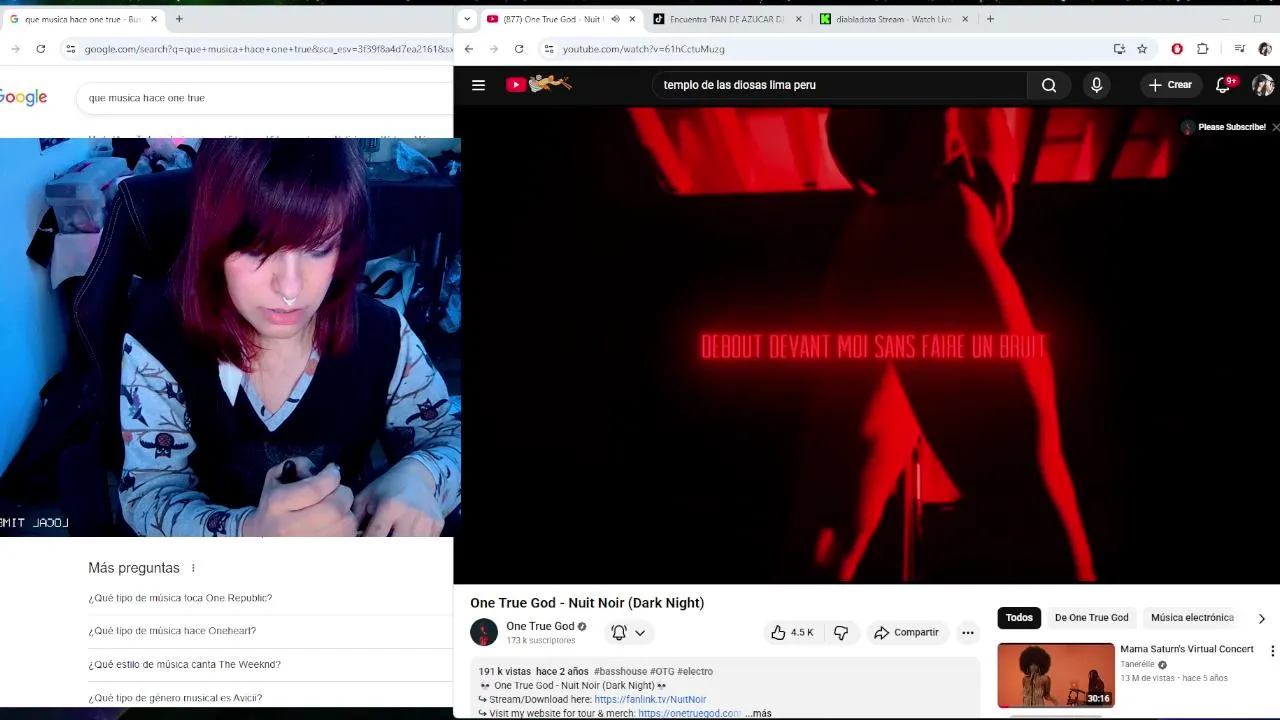Expand question about Avicii's musical genre
This screenshot has width=1280, height=720.
click(x=175, y=698)
